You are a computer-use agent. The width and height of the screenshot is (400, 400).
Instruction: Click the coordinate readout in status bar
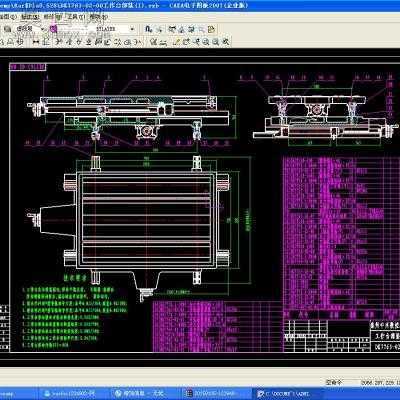tap(380, 382)
